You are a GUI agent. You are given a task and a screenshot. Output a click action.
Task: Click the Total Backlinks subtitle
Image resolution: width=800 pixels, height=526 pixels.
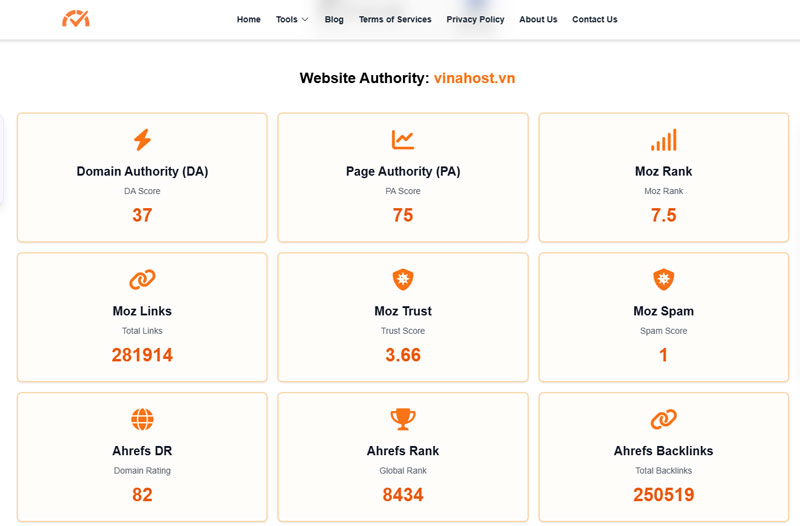point(664,471)
